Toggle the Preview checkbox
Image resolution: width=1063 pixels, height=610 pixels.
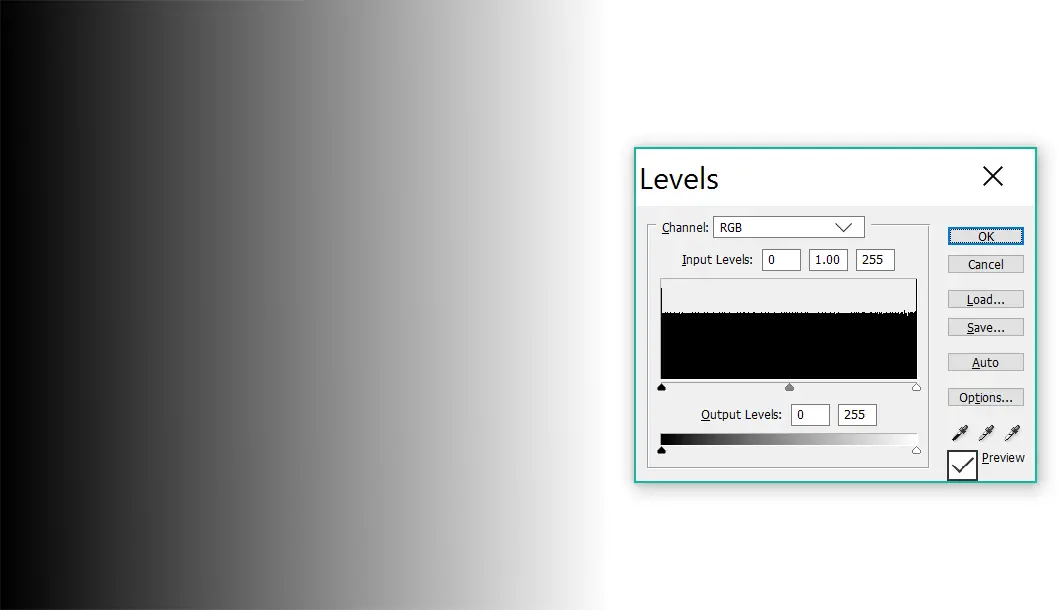click(962, 465)
